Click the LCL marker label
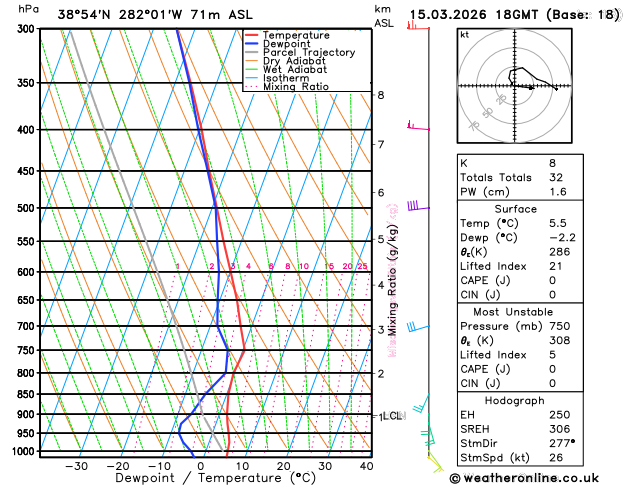The image size is (629, 486). click(x=393, y=416)
